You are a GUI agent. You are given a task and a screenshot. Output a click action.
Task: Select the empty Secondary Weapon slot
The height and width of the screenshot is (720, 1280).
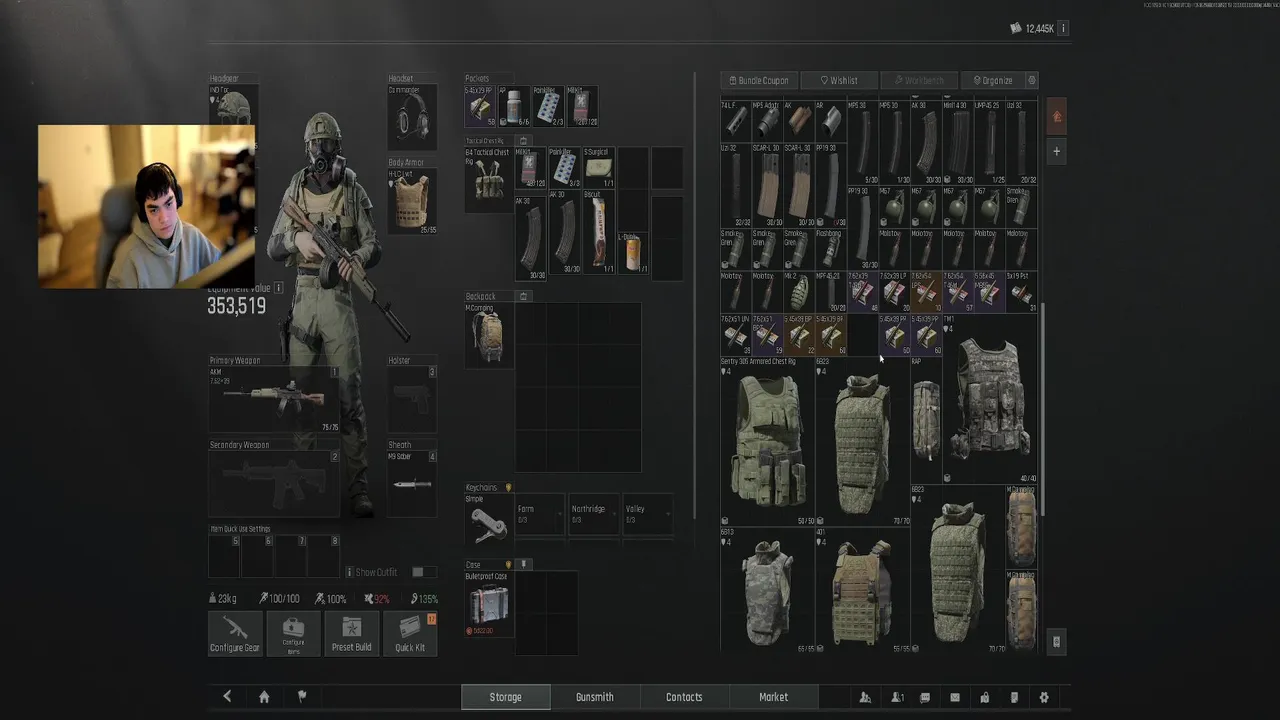click(274, 484)
